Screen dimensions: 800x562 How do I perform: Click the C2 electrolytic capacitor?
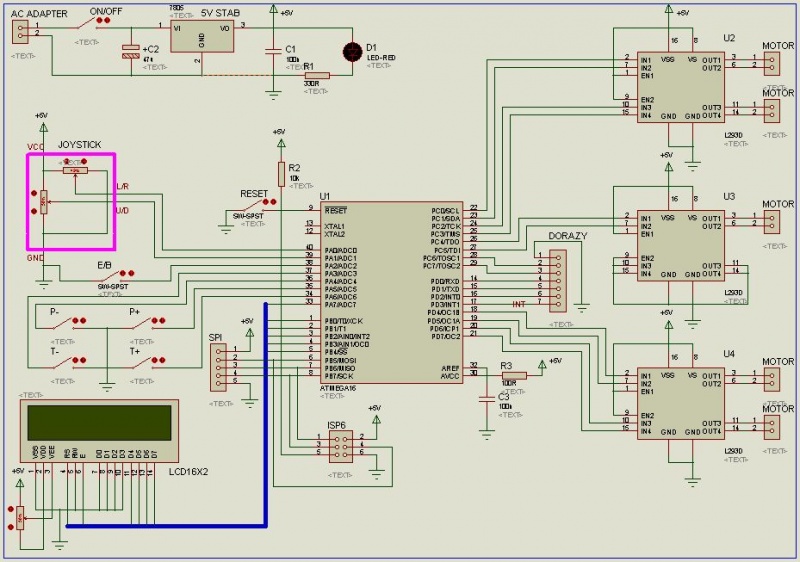[130, 52]
